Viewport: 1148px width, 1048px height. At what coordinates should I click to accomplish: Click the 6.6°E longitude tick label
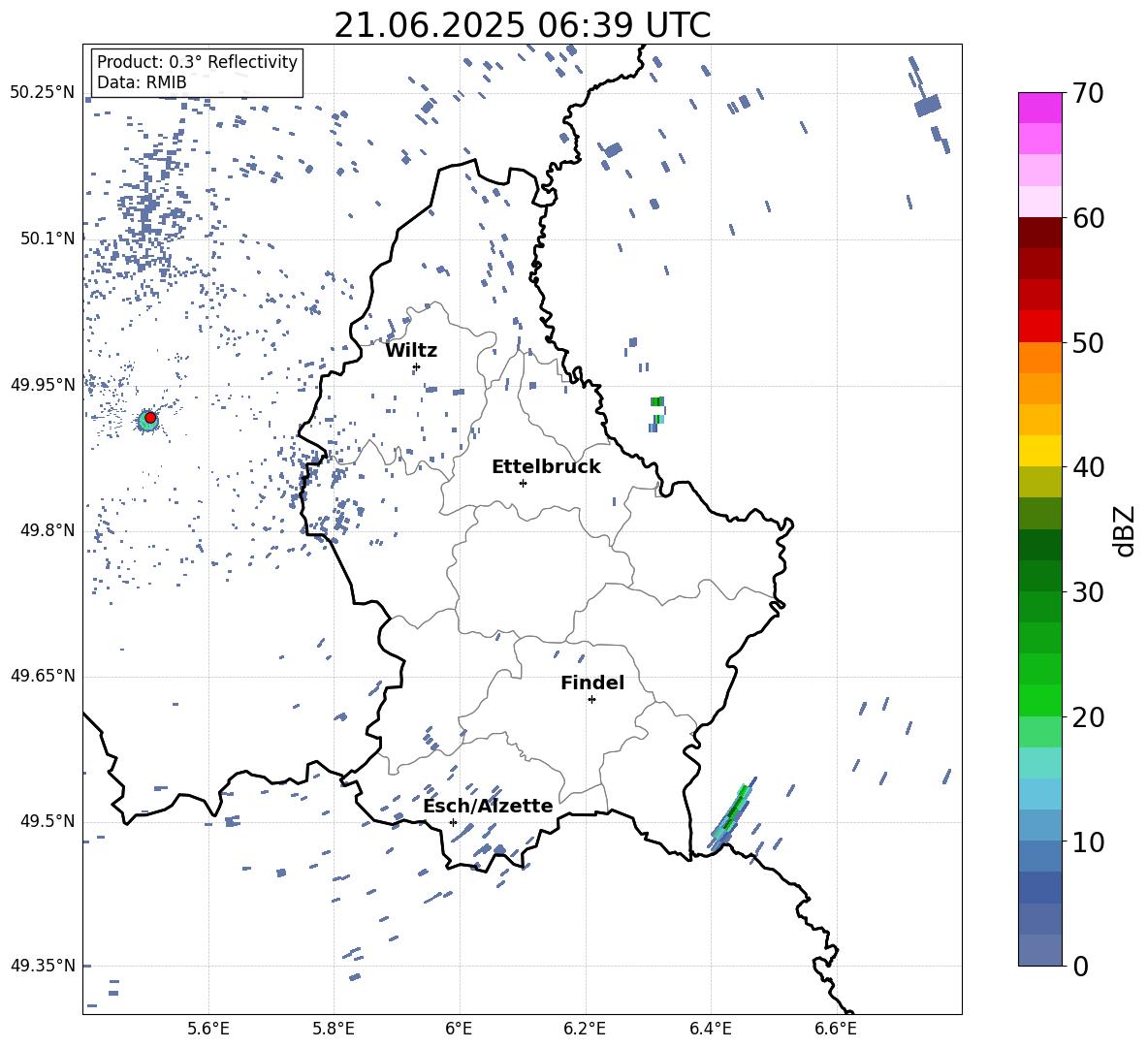(x=836, y=1029)
